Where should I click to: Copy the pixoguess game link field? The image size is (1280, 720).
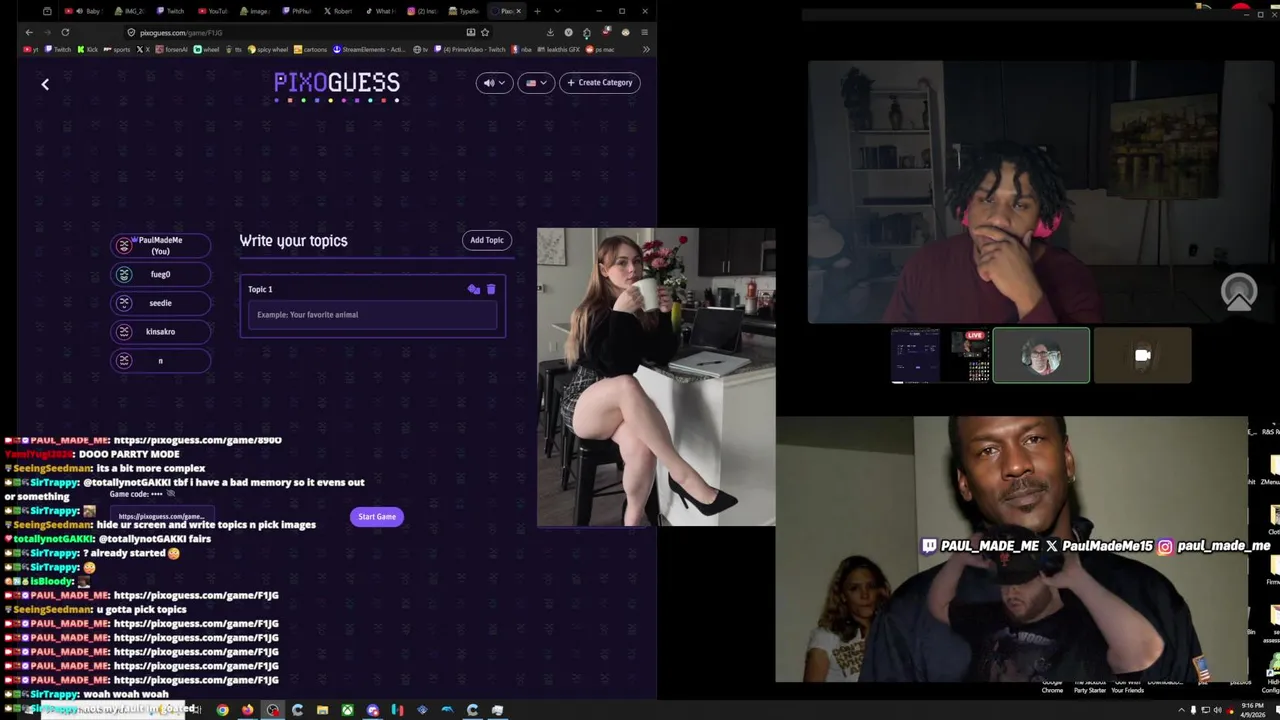162,517
